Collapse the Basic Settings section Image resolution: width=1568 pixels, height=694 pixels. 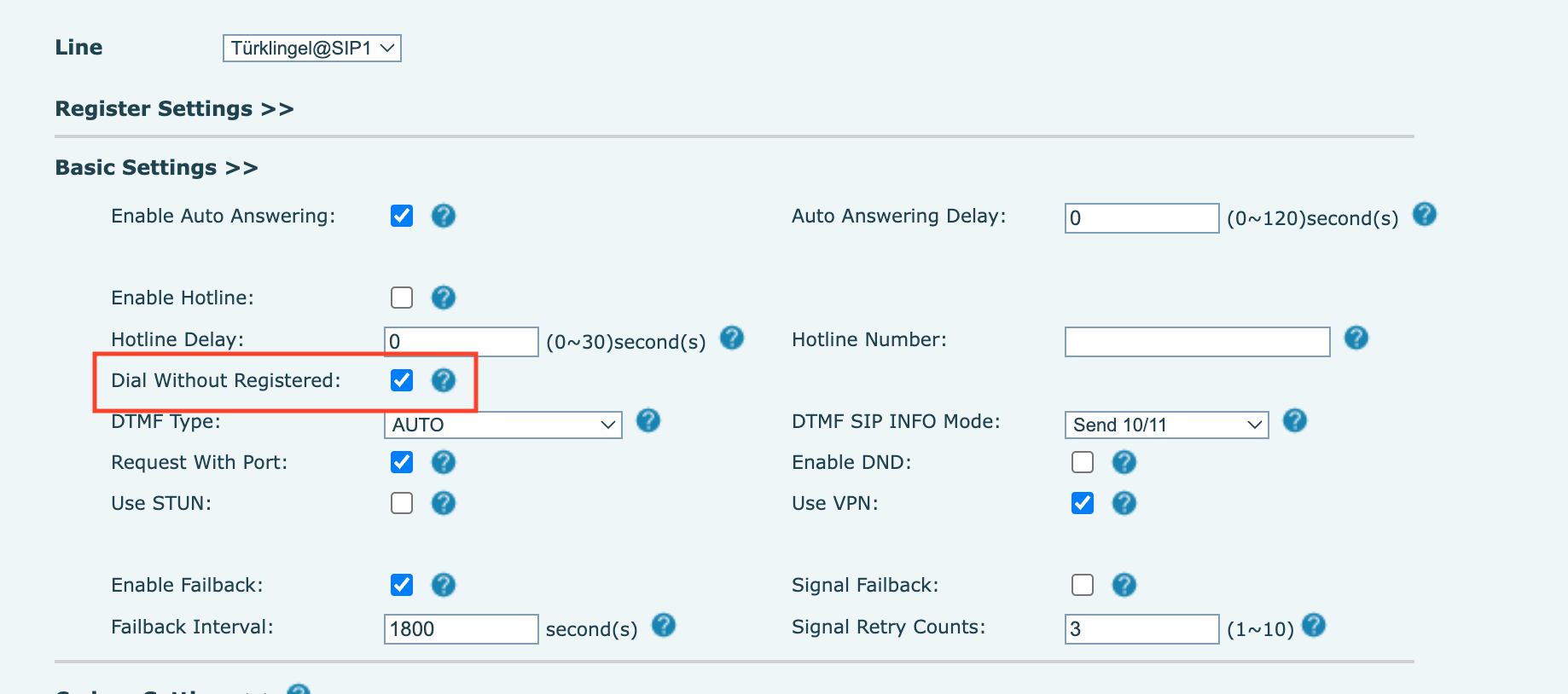tap(156, 168)
